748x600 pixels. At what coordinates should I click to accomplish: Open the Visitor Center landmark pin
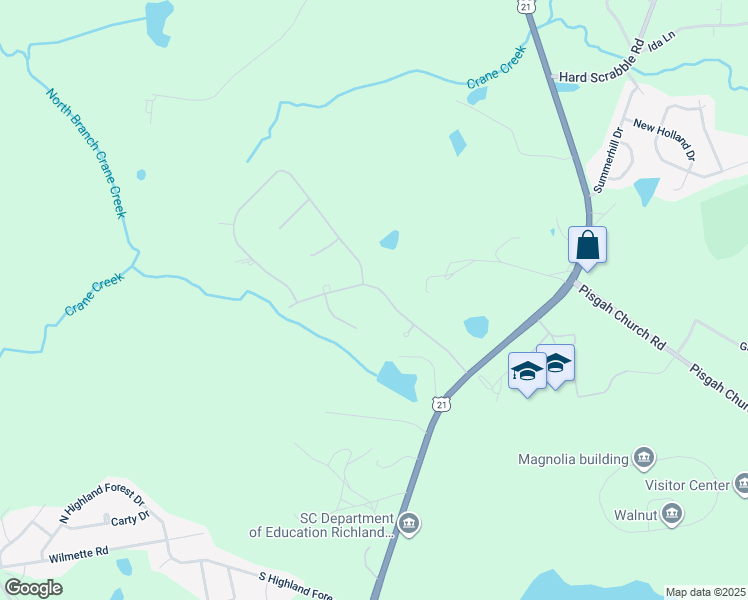tap(743, 485)
